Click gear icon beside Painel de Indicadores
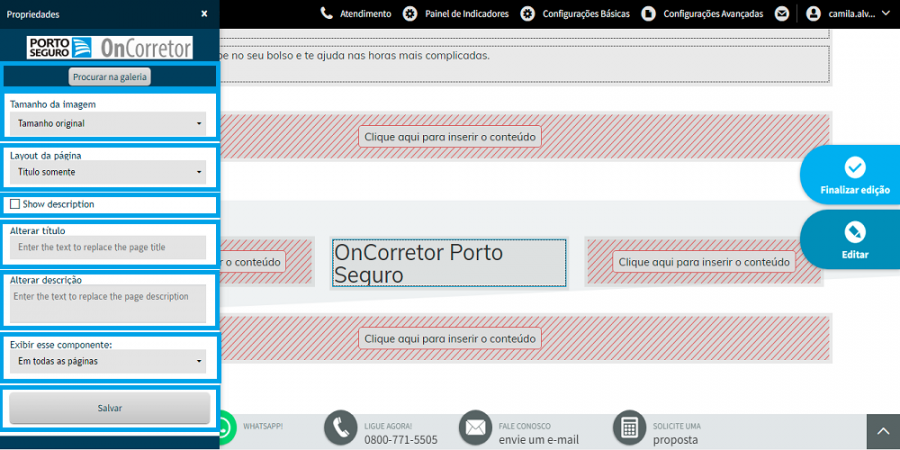 (410, 14)
